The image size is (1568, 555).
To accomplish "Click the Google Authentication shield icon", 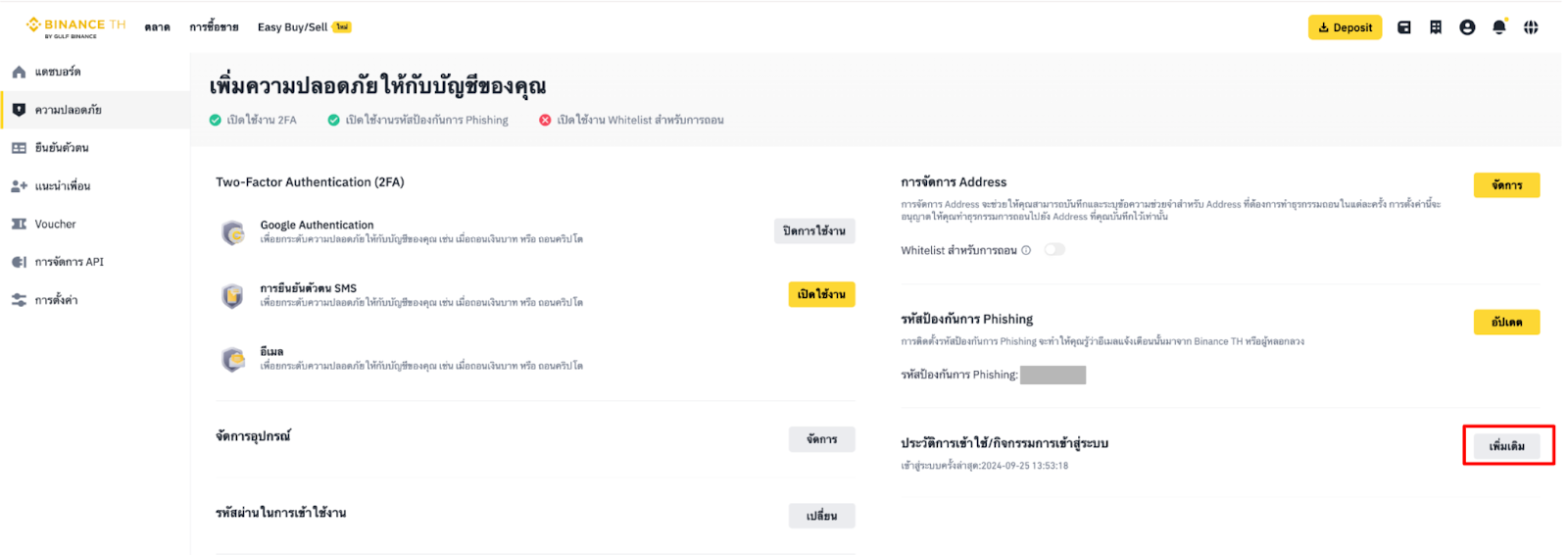I will 232,232.
